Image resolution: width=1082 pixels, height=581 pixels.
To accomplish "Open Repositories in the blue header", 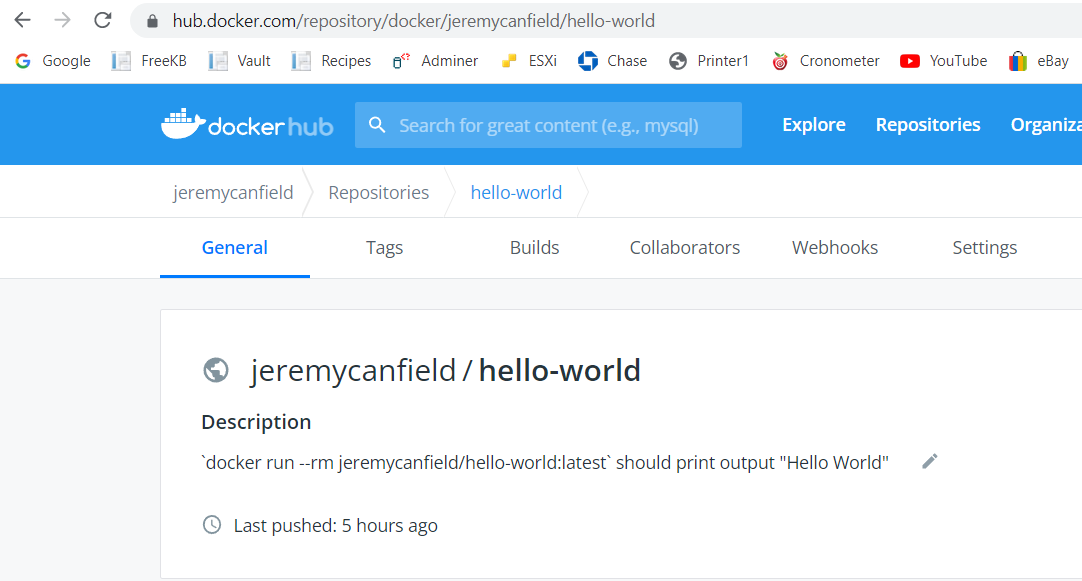I will (928, 125).
